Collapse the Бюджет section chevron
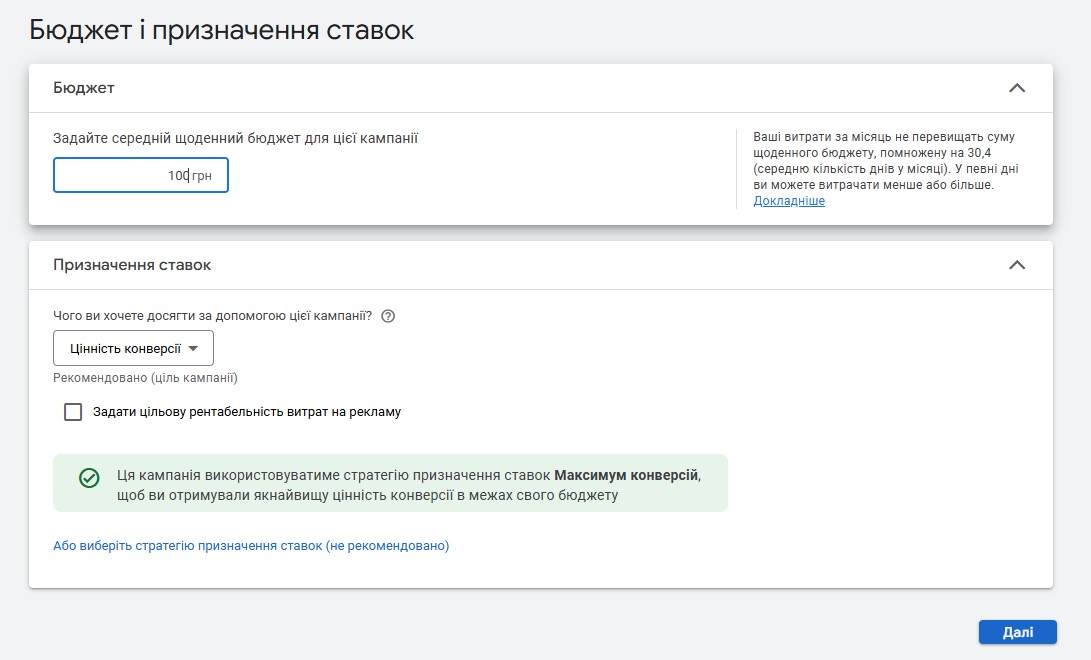The image size is (1091, 660). pyautogui.click(x=1016, y=88)
